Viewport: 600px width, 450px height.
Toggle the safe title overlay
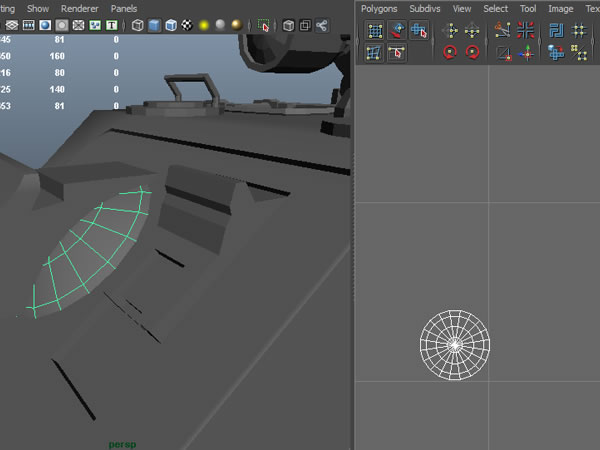[111, 25]
